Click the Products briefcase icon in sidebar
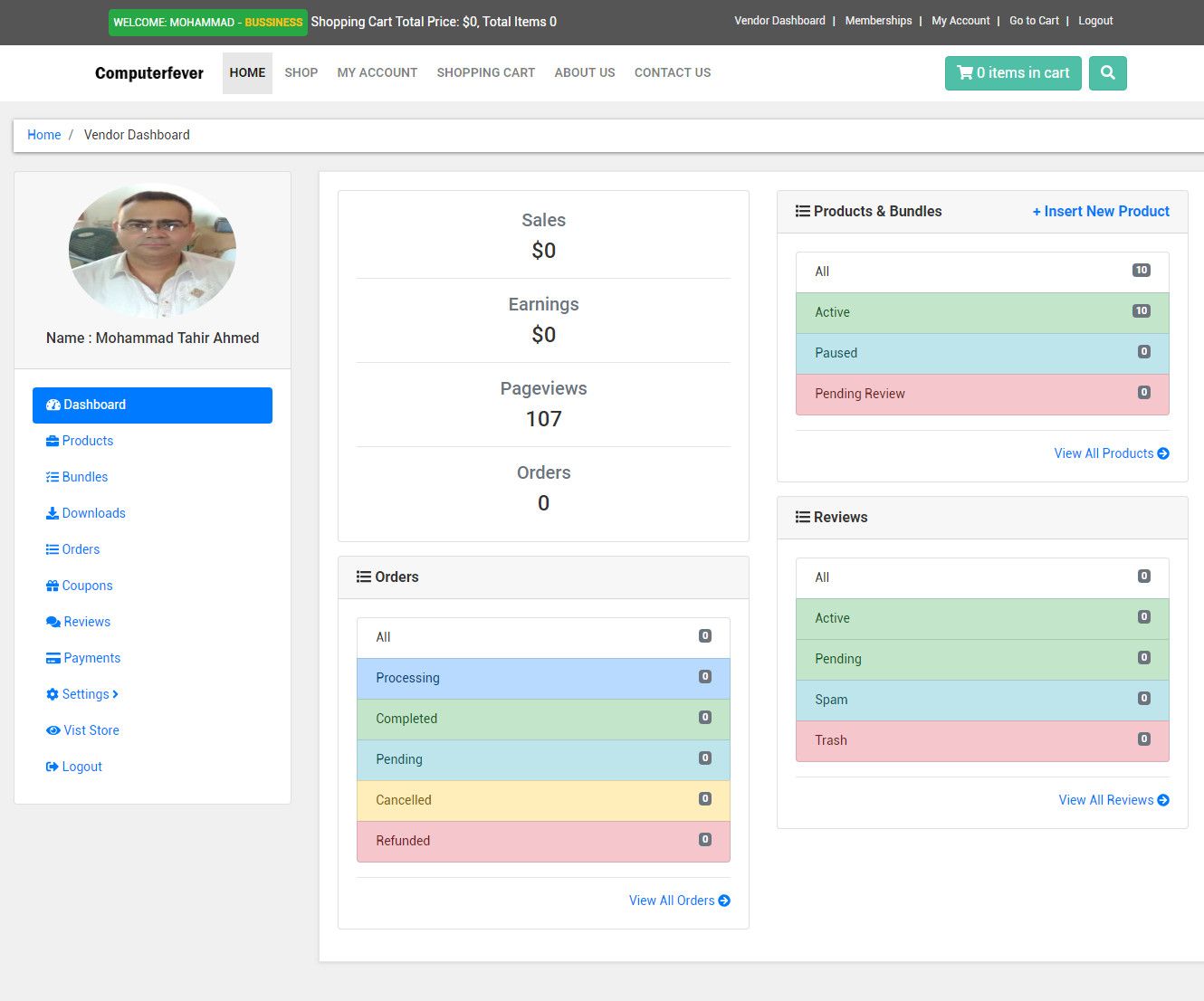Viewport: 1204px width, 1001px height. 53,441
